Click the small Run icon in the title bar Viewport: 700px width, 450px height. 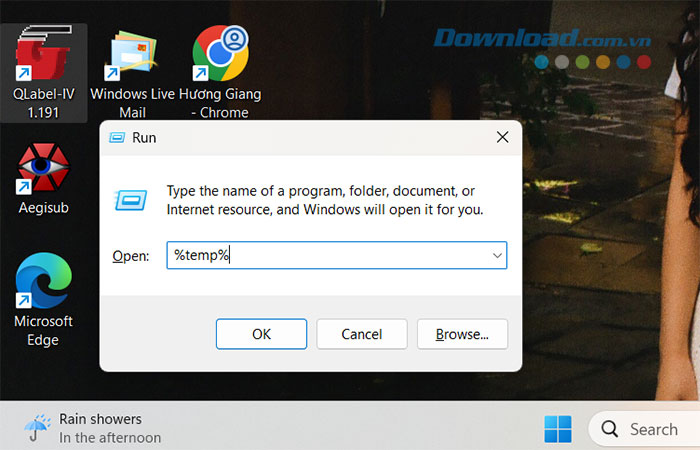(119, 138)
